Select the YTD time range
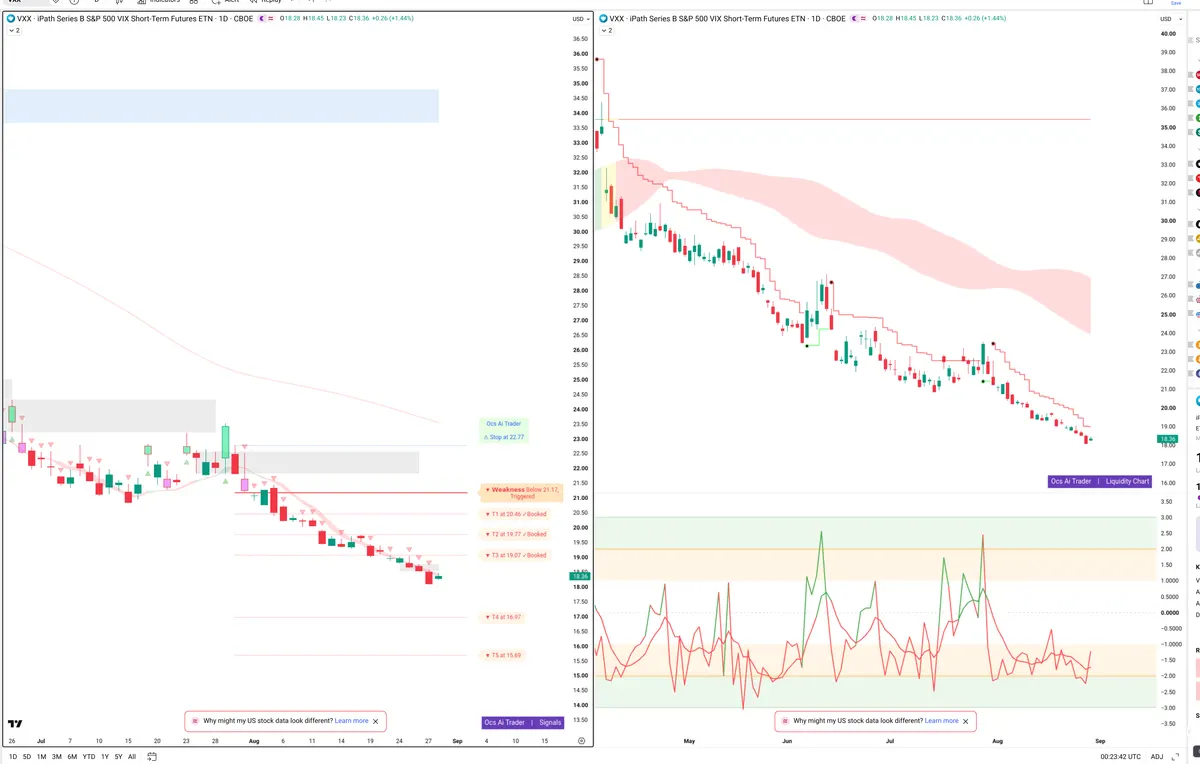Screen dimensions: 1200x764 click(x=89, y=757)
